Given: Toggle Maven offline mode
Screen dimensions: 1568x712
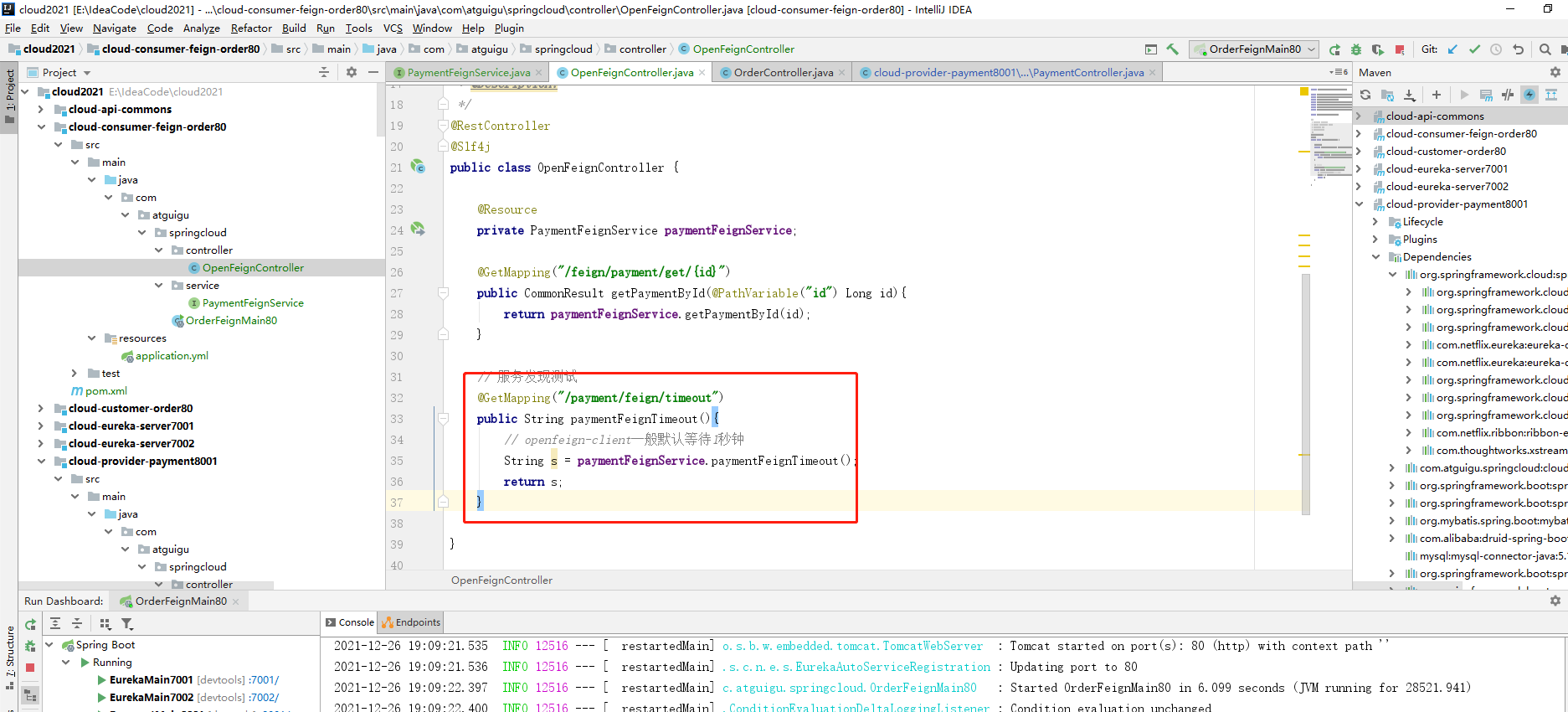Looking at the screenshot, I should [1508, 95].
